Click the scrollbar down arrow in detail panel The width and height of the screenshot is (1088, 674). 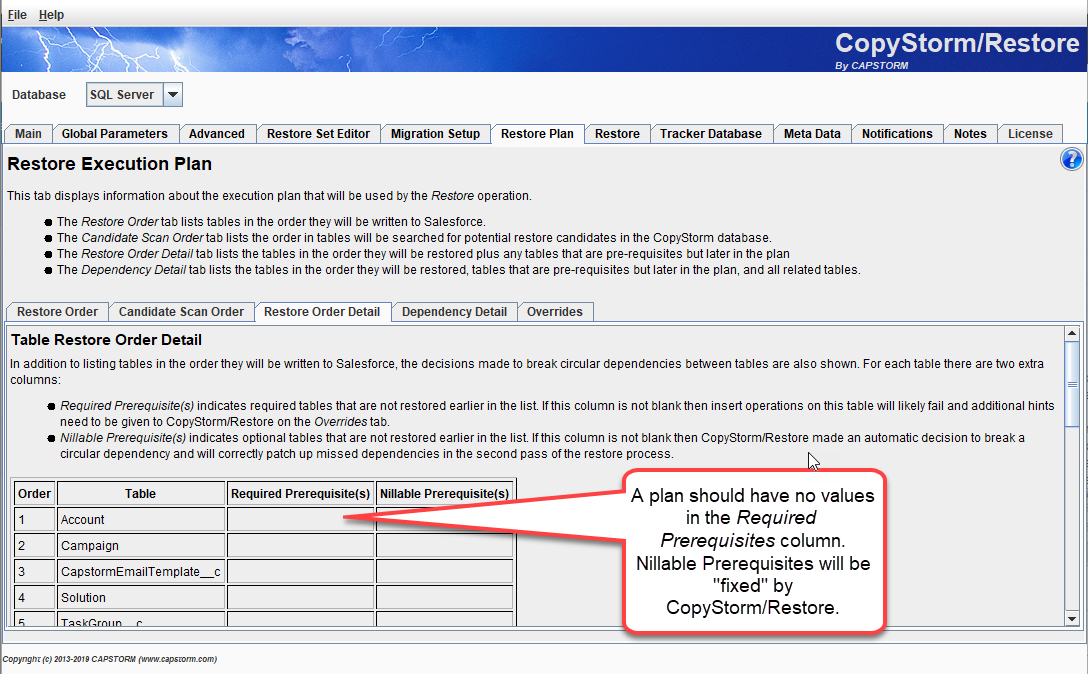click(1072, 618)
